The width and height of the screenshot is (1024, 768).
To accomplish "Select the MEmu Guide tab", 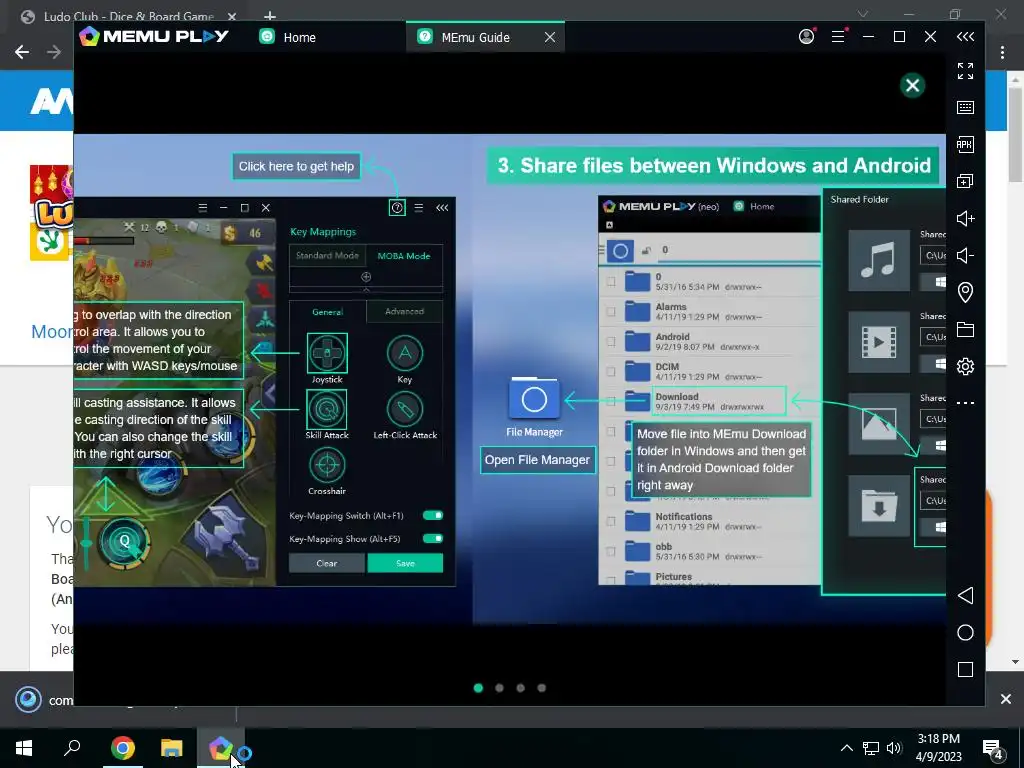I will point(475,37).
